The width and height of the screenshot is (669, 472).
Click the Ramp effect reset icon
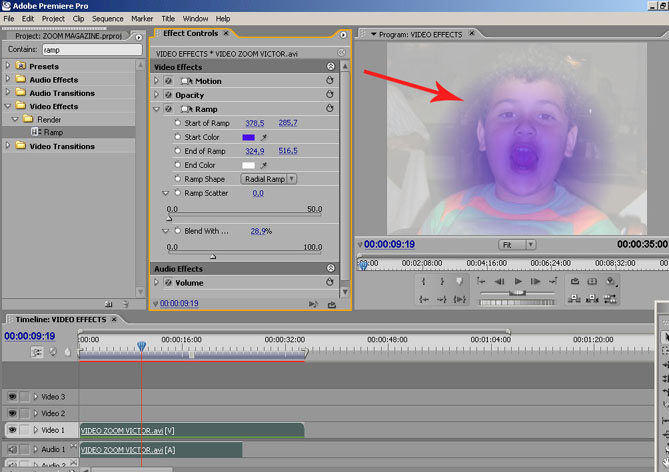point(329,109)
